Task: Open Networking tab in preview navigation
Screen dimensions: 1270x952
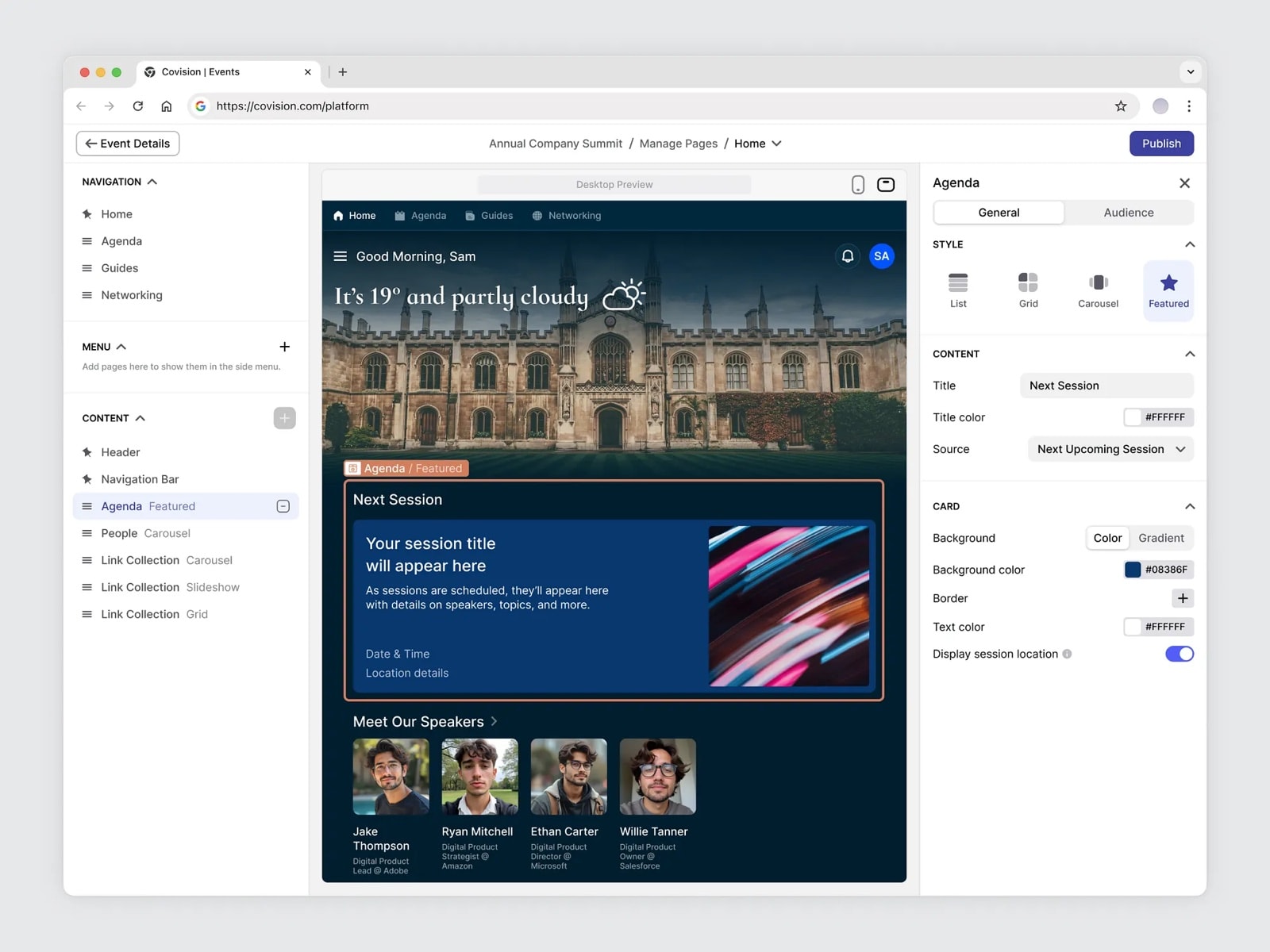Action: pos(567,216)
